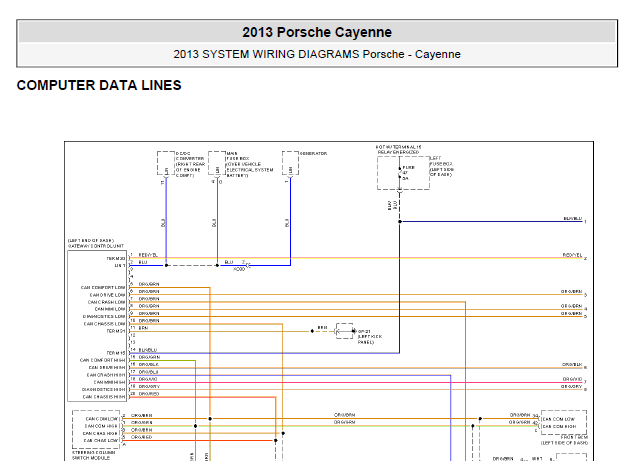
Task: Click the ORG/BLK label at the right edge
Action: (572, 365)
